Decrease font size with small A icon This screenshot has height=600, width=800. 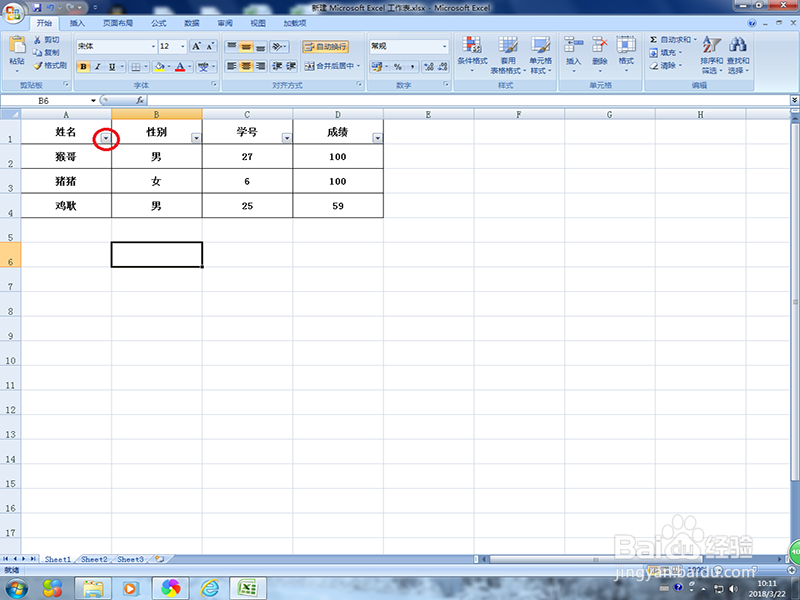click(x=210, y=46)
